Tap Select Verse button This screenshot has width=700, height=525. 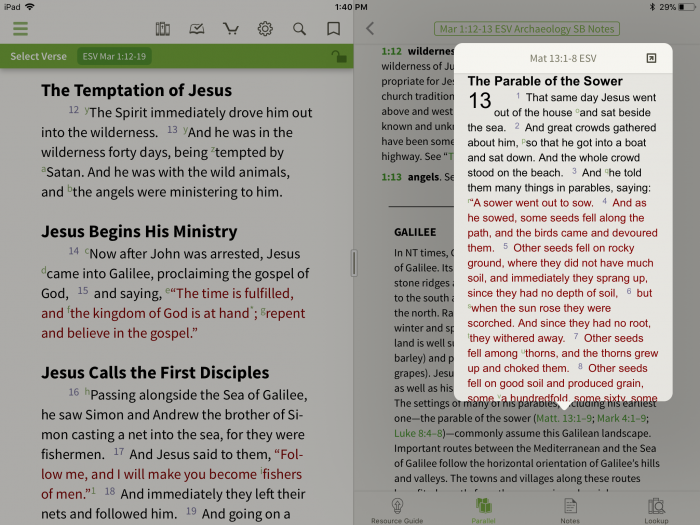coord(38,56)
